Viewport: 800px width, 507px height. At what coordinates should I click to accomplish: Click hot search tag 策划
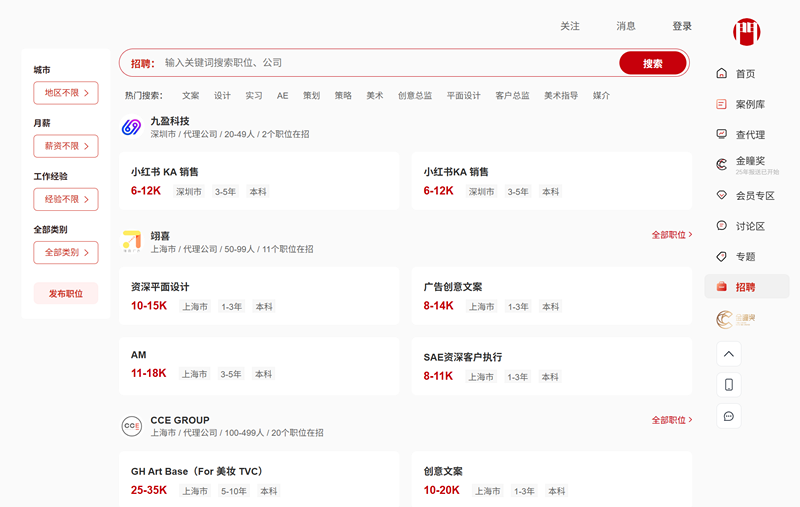311,95
